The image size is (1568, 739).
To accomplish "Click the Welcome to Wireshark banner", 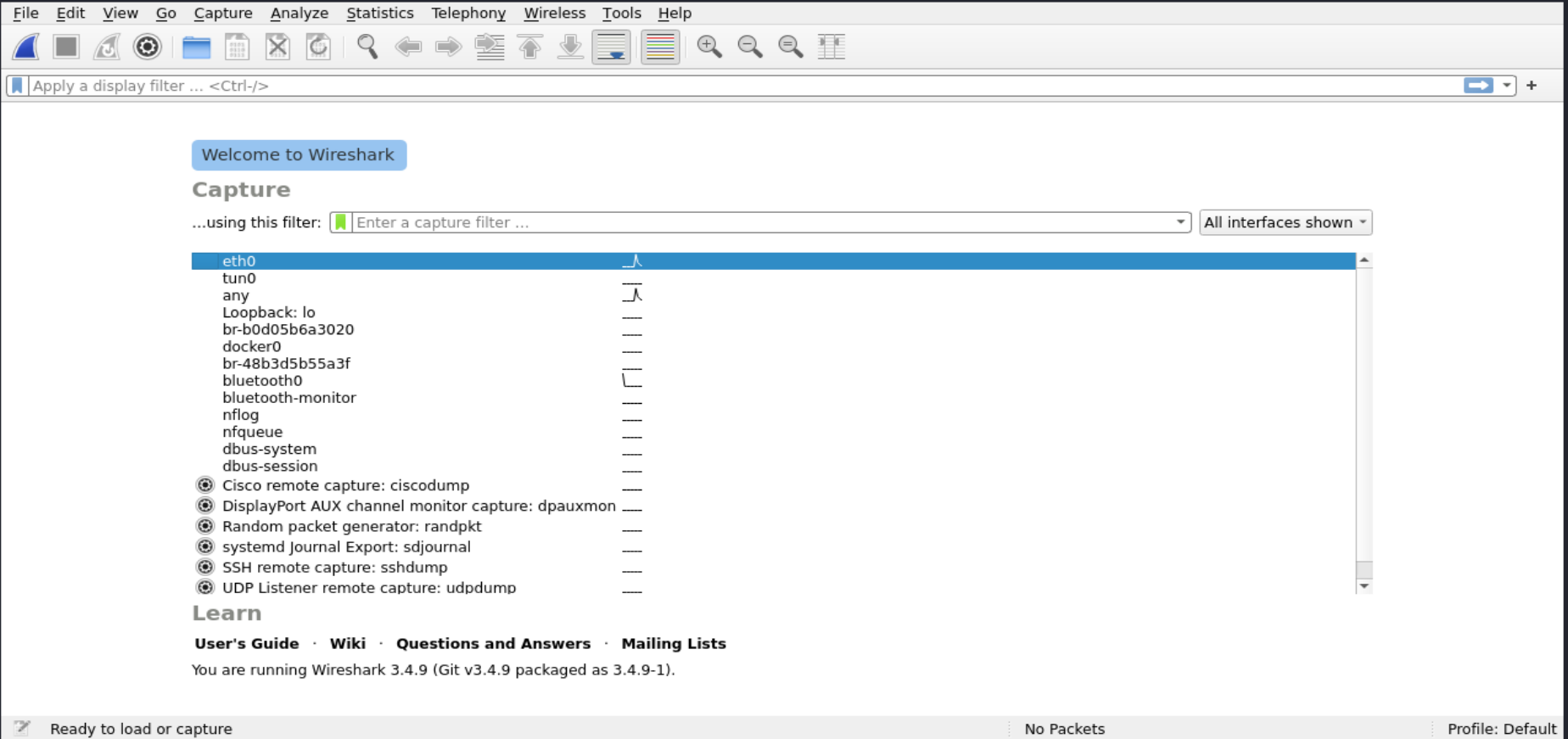I will coord(299,155).
